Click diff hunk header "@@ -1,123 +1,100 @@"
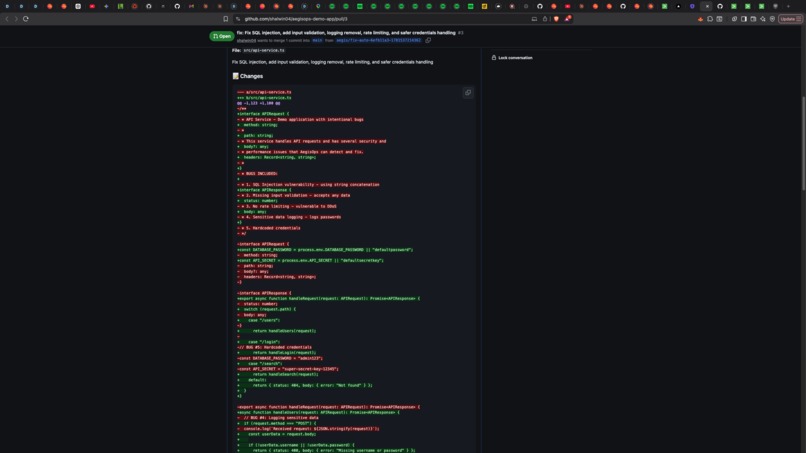The height and width of the screenshot is (453, 806). [x=259, y=103]
